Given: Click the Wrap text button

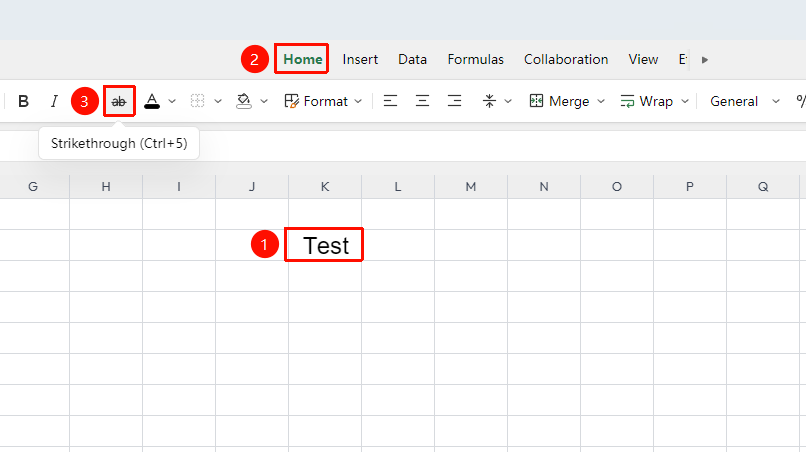Looking at the screenshot, I should click(647, 101).
